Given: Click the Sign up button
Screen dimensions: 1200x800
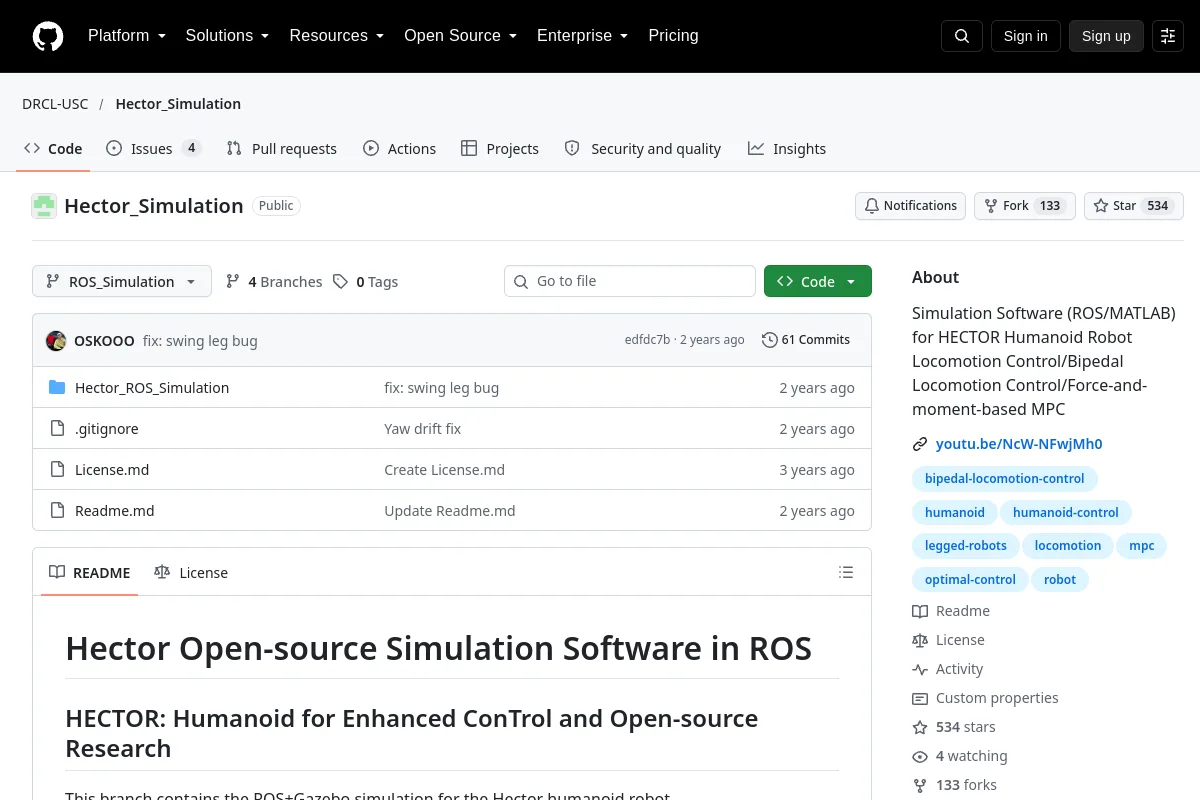Looking at the screenshot, I should 1106,36.
